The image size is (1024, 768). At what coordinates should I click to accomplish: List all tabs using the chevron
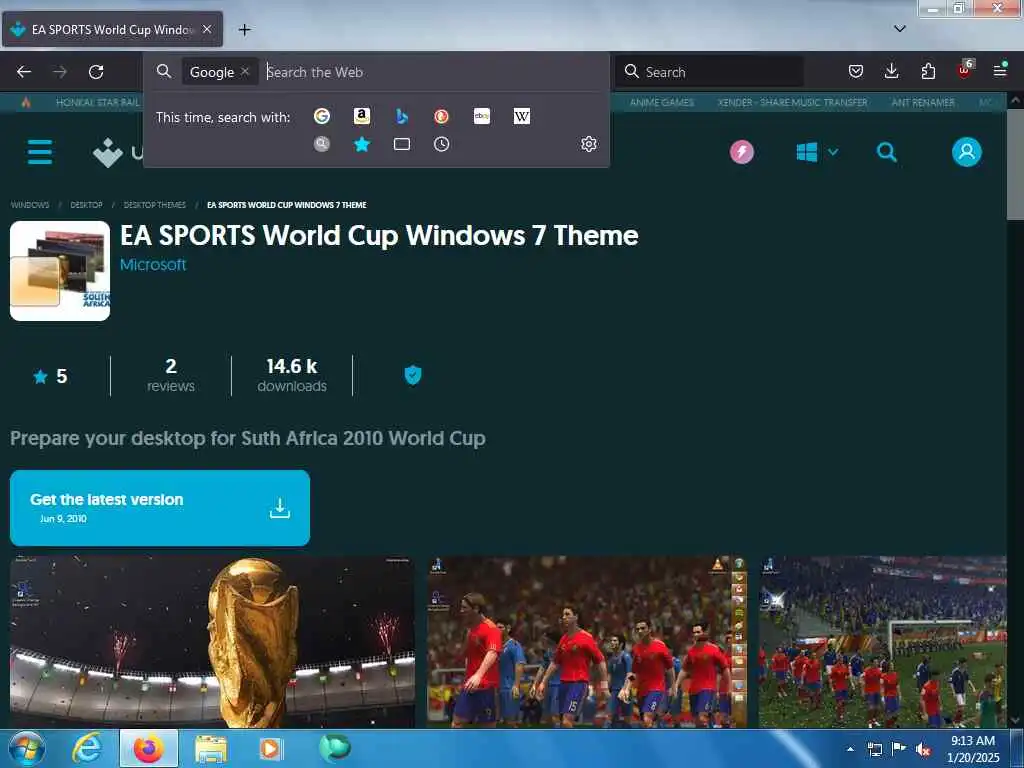pyautogui.click(x=899, y=29)
